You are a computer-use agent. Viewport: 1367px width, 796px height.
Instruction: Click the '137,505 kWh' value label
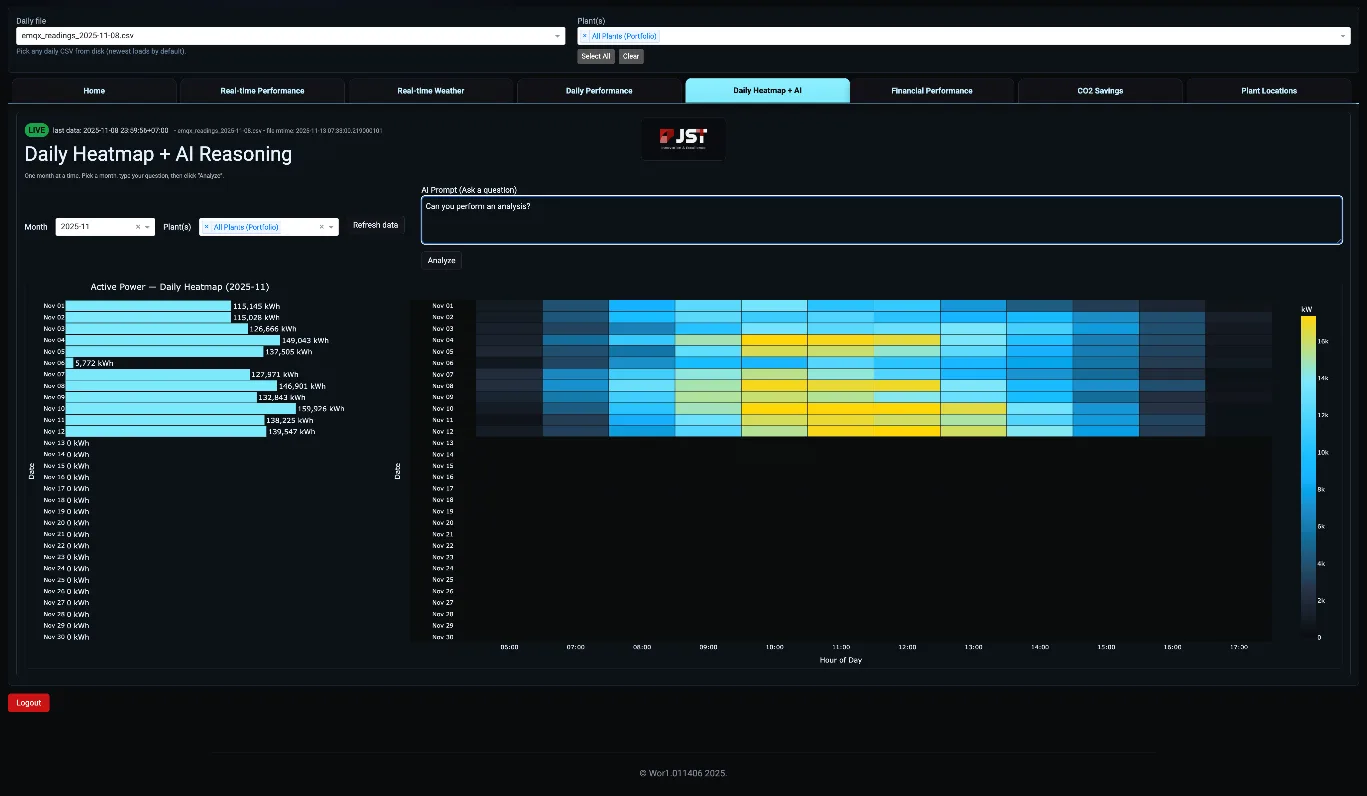click(289, 352)
